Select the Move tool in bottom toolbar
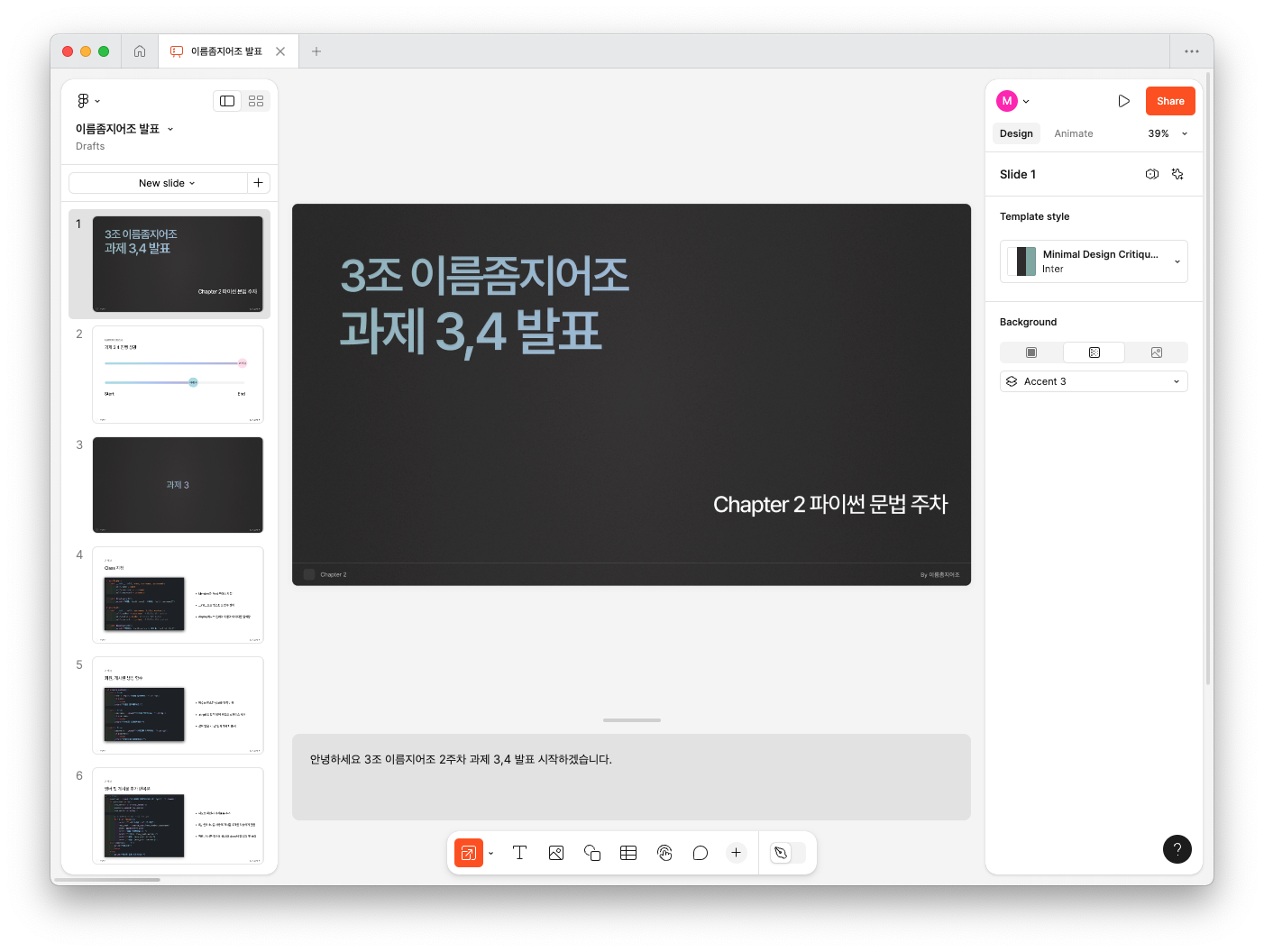The image size is (1264, 952). [469, 853]
